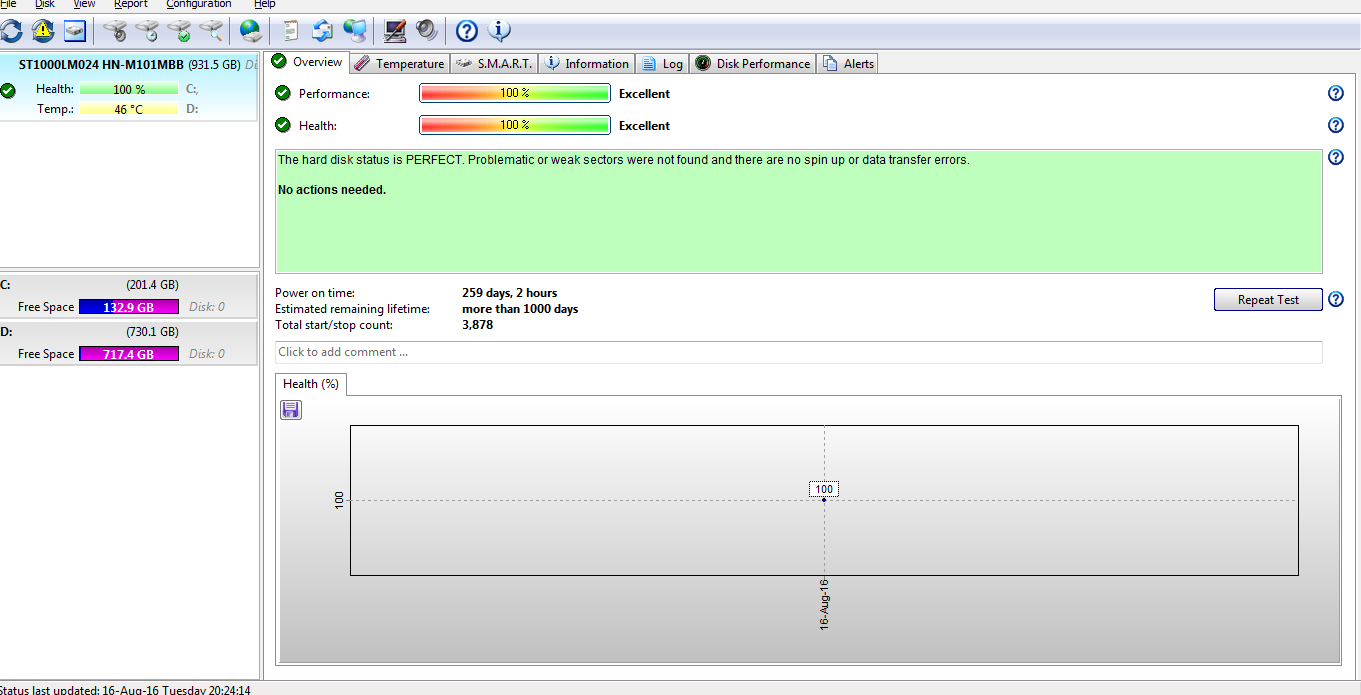Open the Report menu

[131, 4]
